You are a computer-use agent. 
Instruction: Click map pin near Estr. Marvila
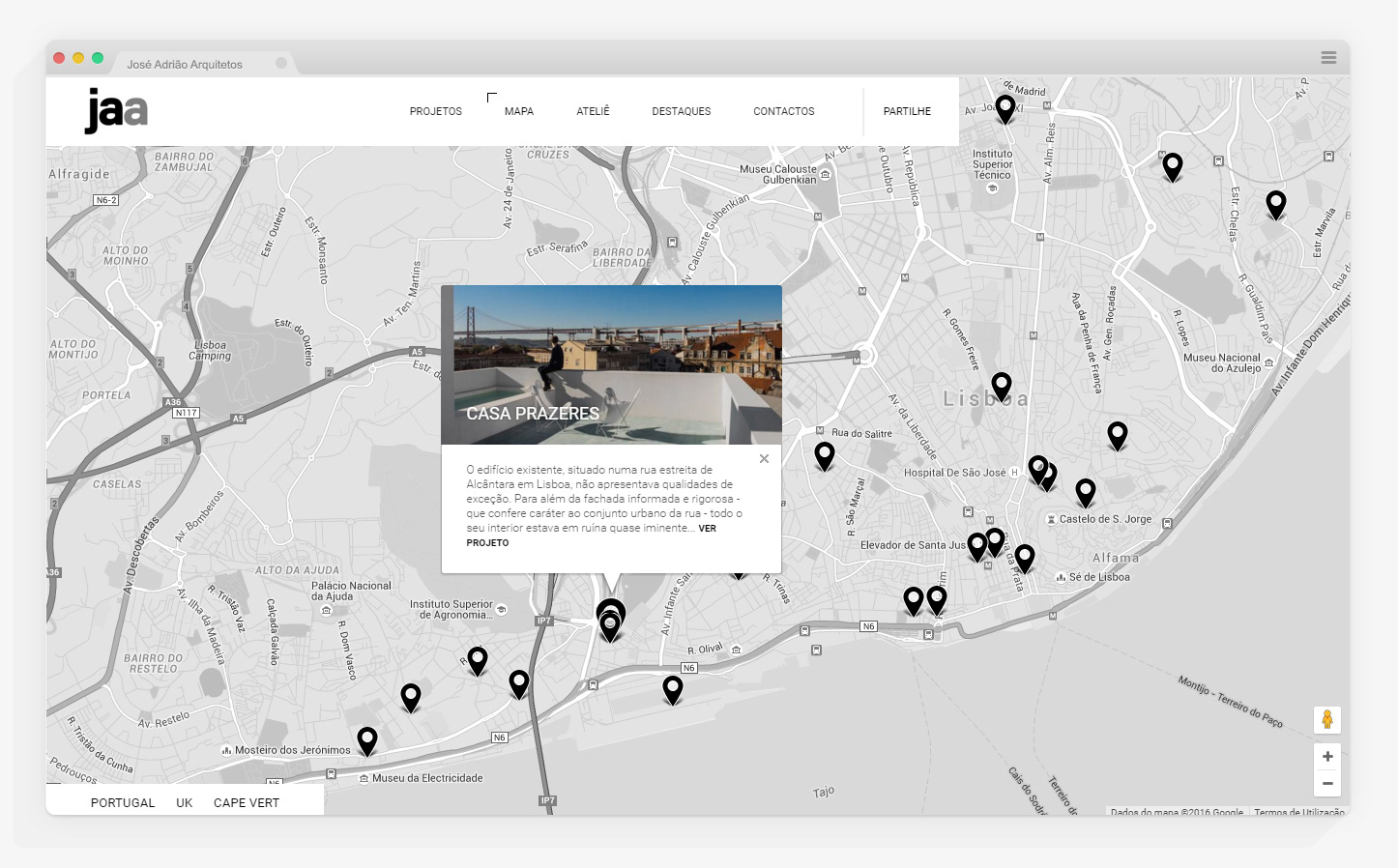[x=1276, y=204]
